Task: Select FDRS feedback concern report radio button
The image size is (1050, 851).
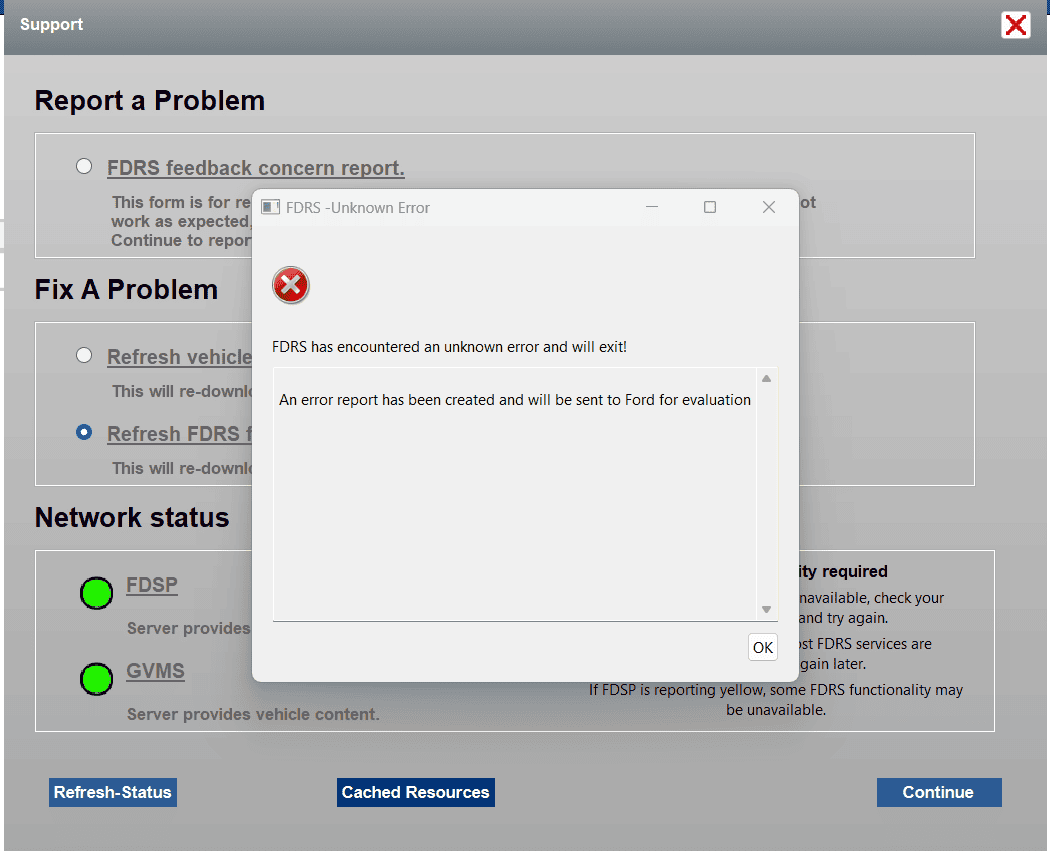Action: (85, 166)
